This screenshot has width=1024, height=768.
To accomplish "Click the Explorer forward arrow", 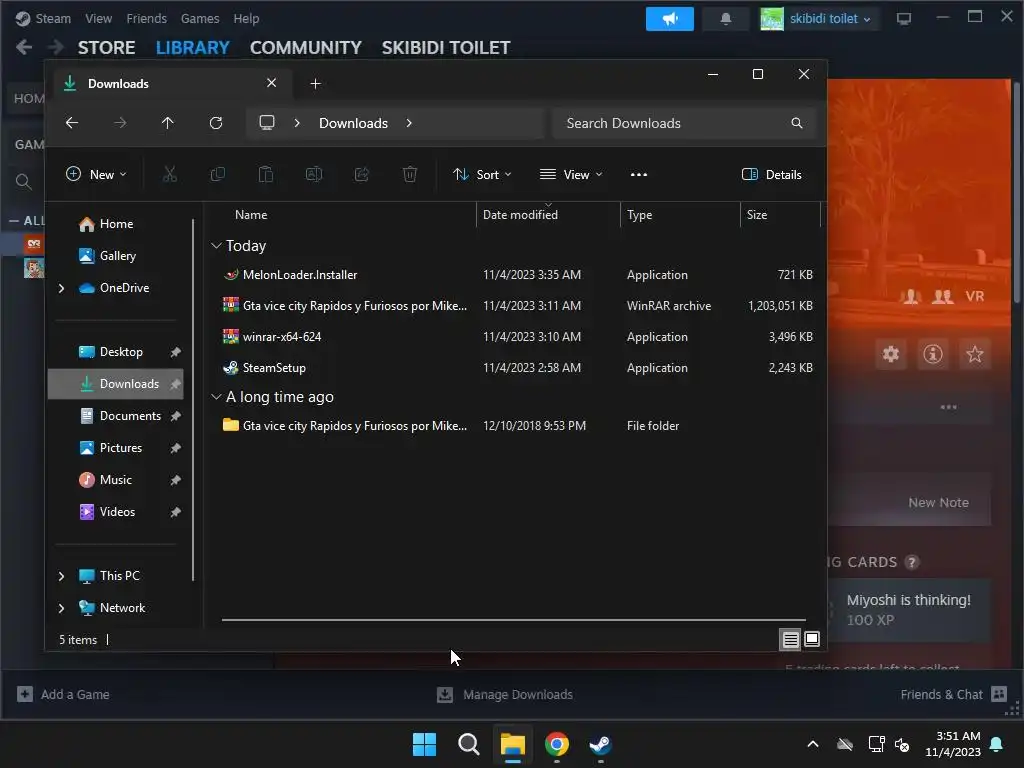I will 120,123.
